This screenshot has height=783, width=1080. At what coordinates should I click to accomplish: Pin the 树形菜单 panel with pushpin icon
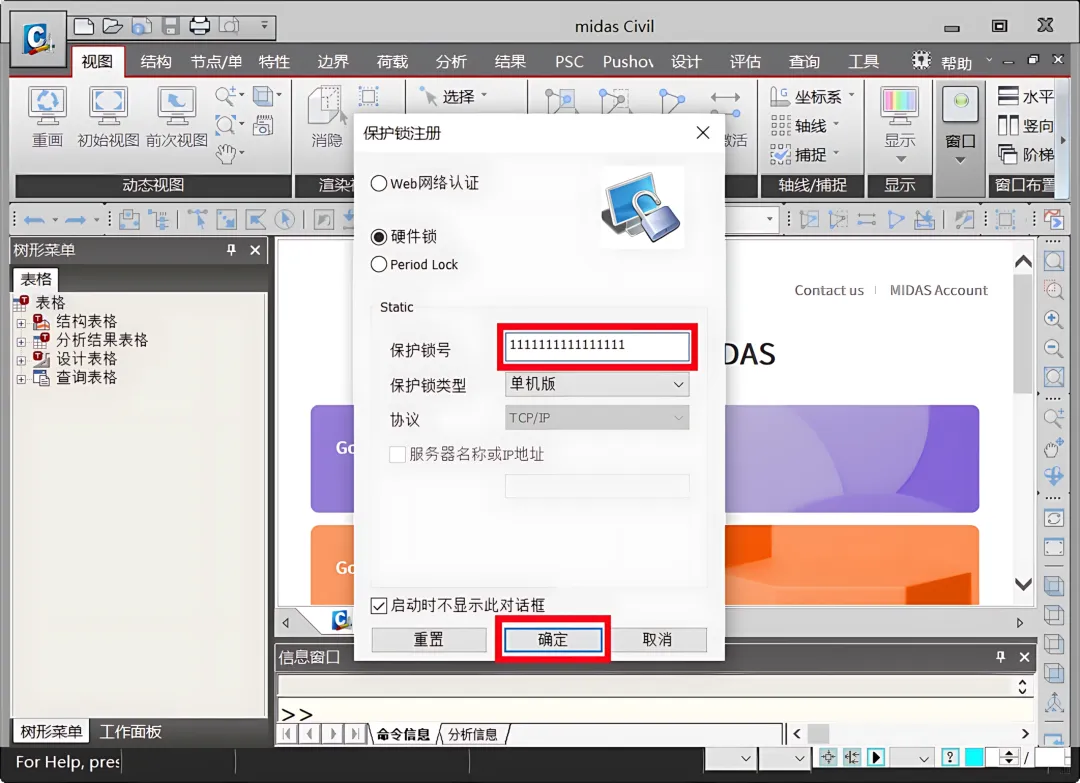(231, 250)
